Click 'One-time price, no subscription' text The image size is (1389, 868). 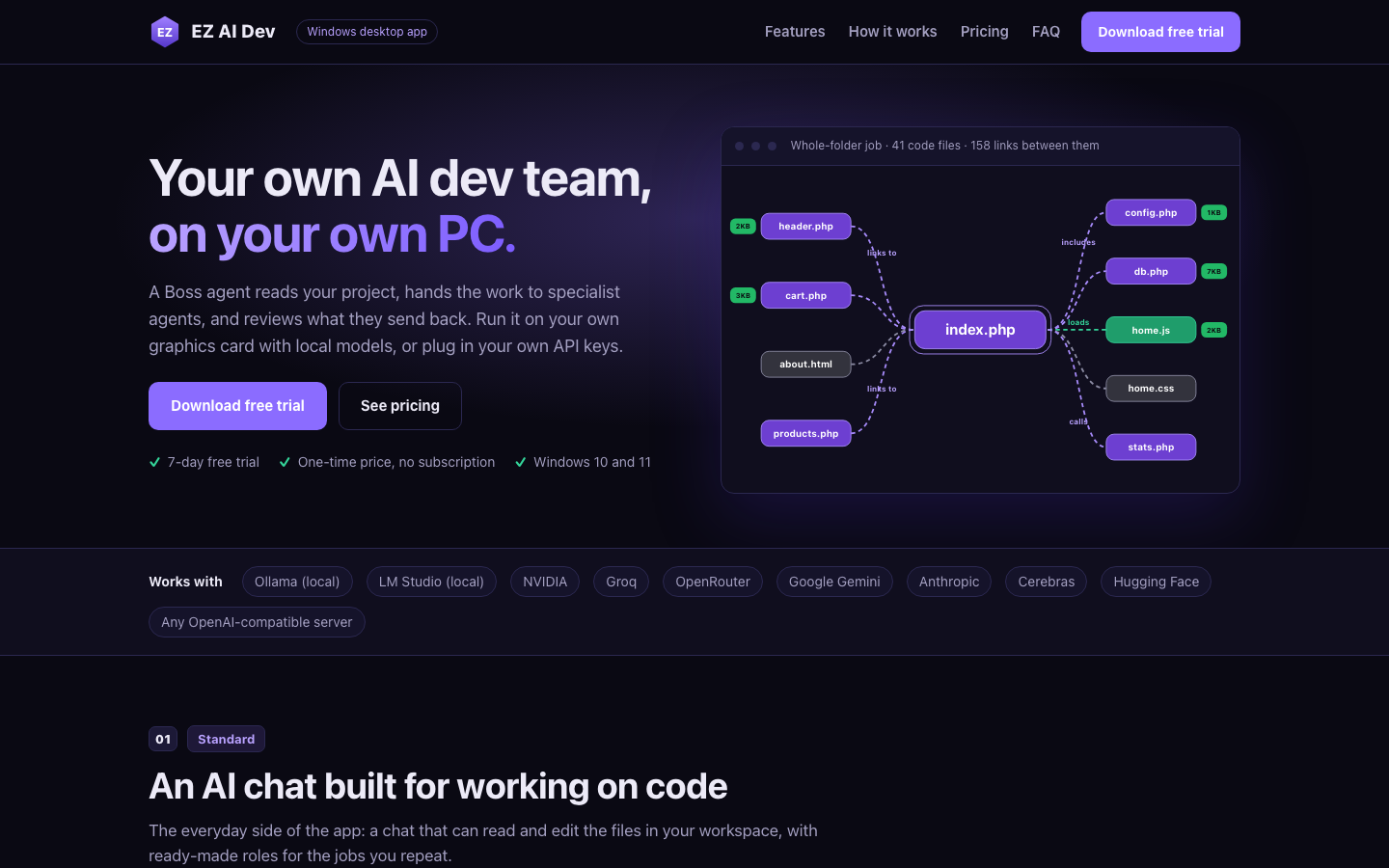click(x=396, y=462)
